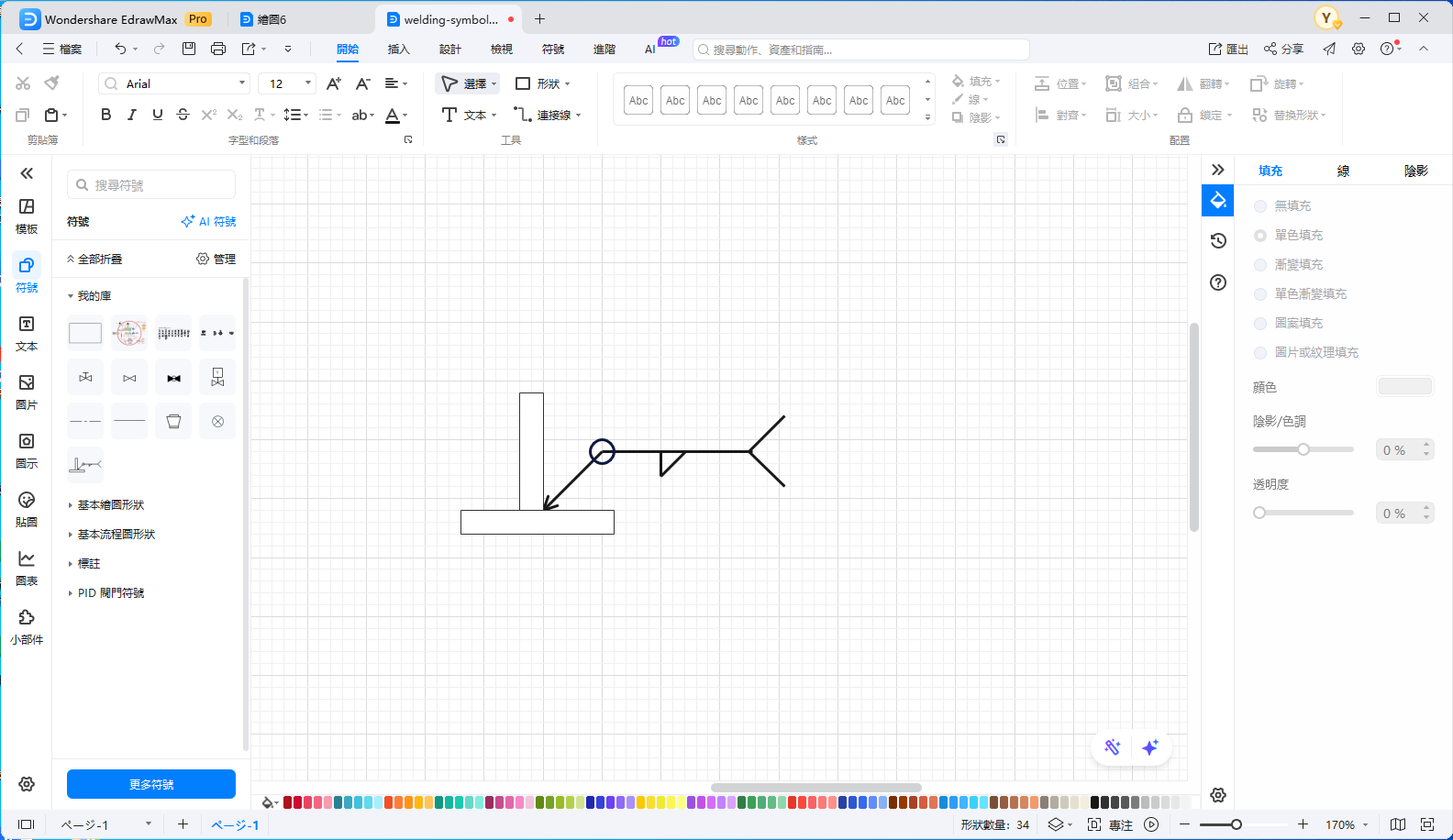Click the transparency slider handle

click(x=1260, y=513)
